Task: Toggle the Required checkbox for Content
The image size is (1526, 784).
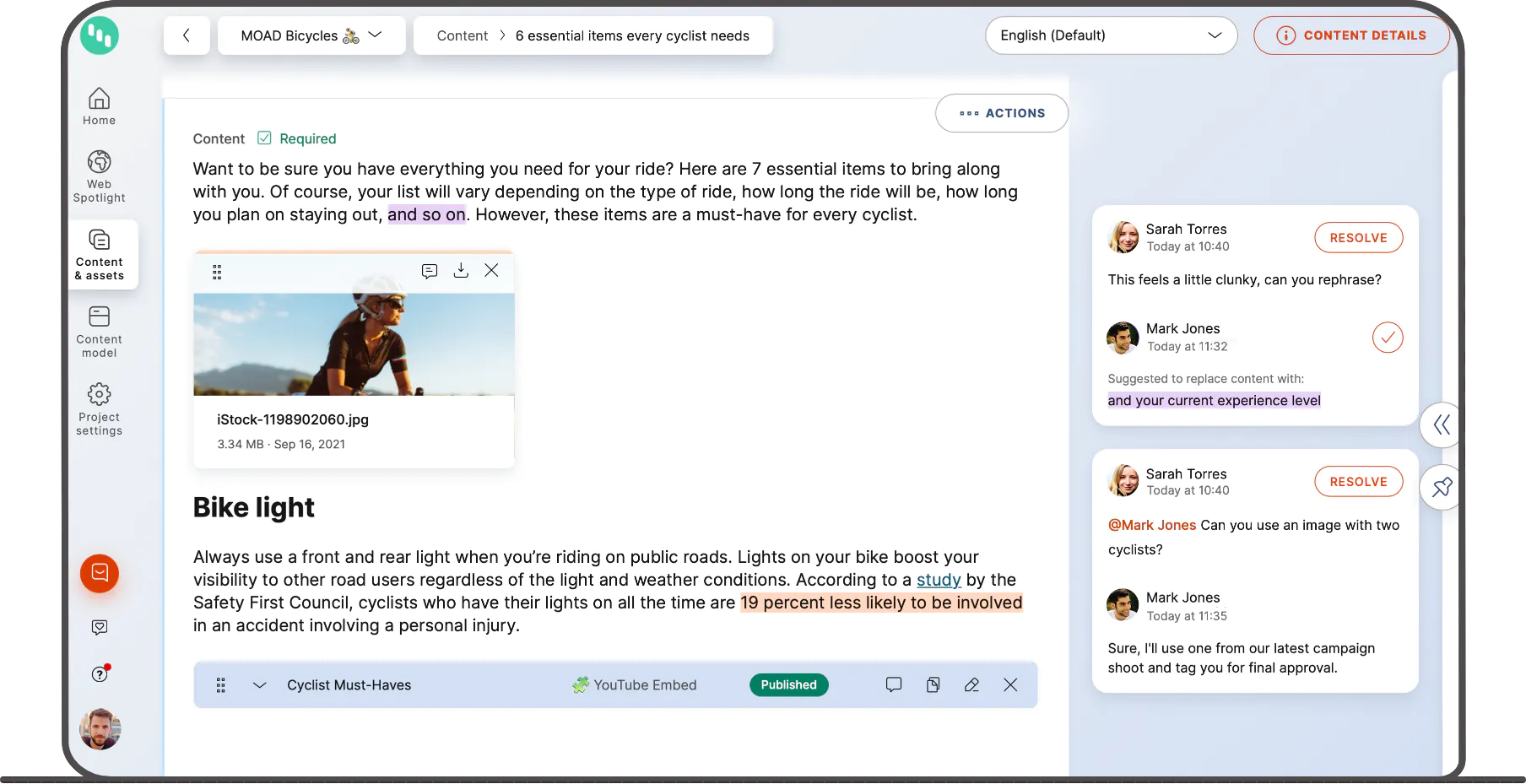Action: pyautogui.click(x=264, y=138)
